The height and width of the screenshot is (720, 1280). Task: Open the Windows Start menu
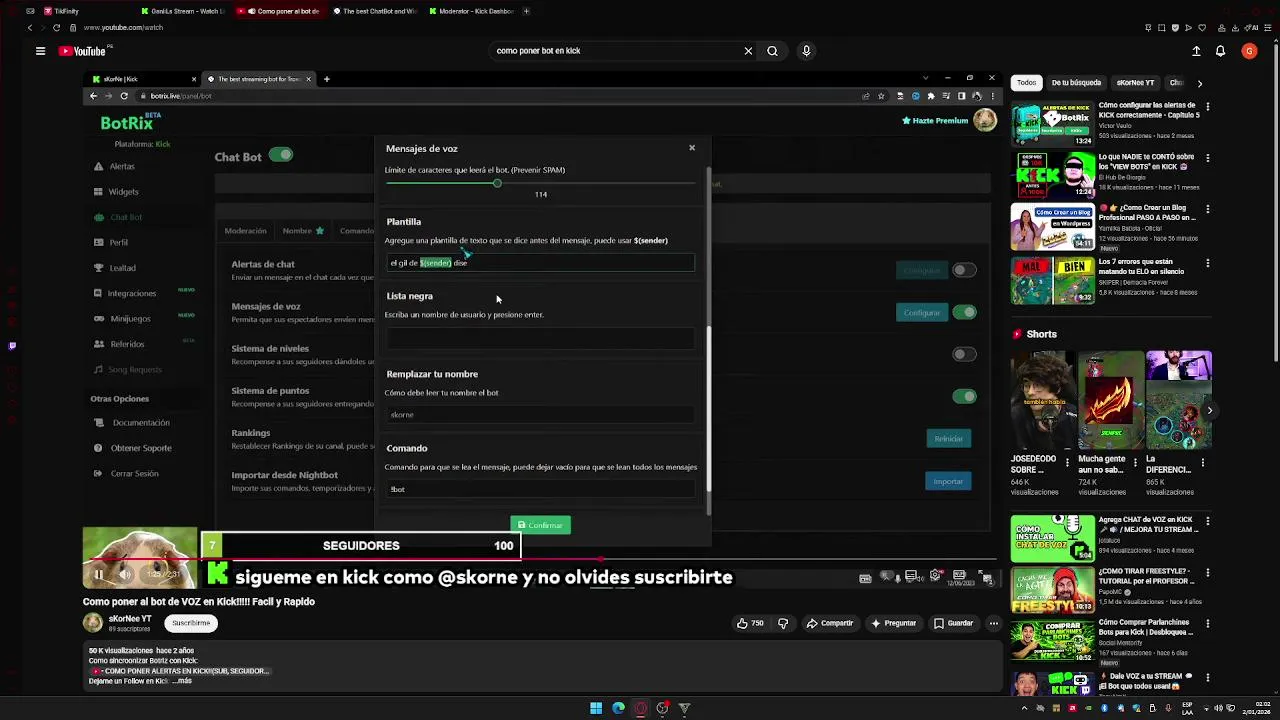point(596,708)
